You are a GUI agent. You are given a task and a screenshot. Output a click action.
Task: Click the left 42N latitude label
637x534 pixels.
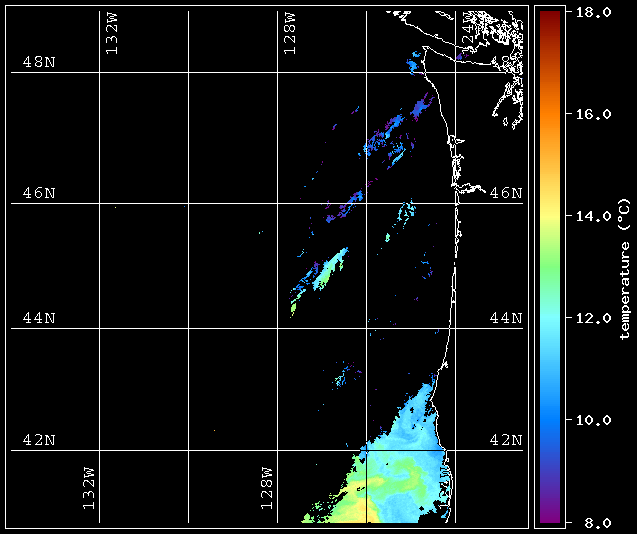[39, 440]
